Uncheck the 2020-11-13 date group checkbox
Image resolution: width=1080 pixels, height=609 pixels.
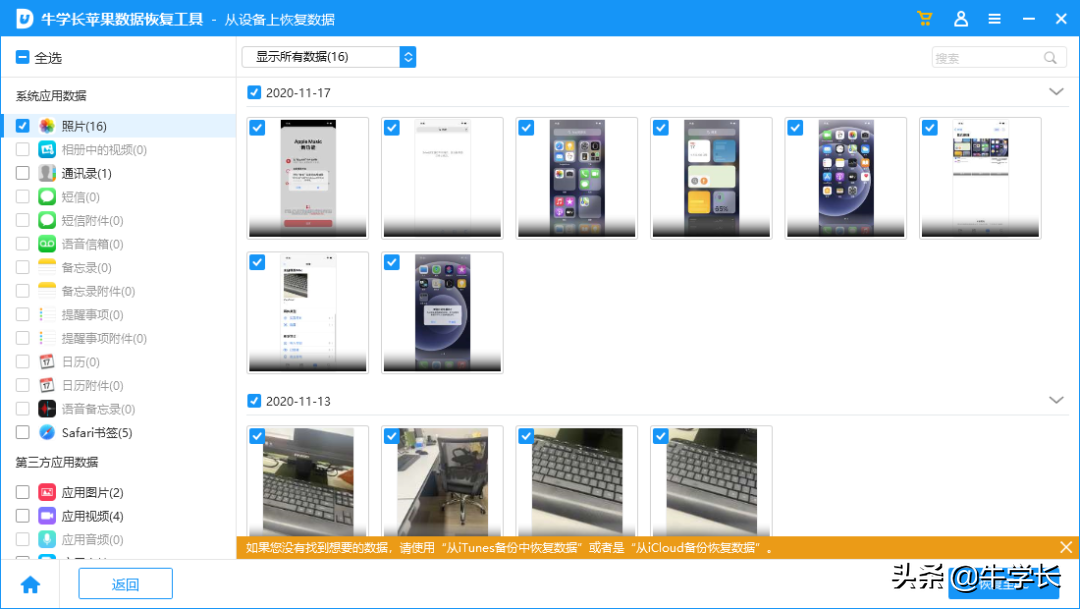pos(254,400)
